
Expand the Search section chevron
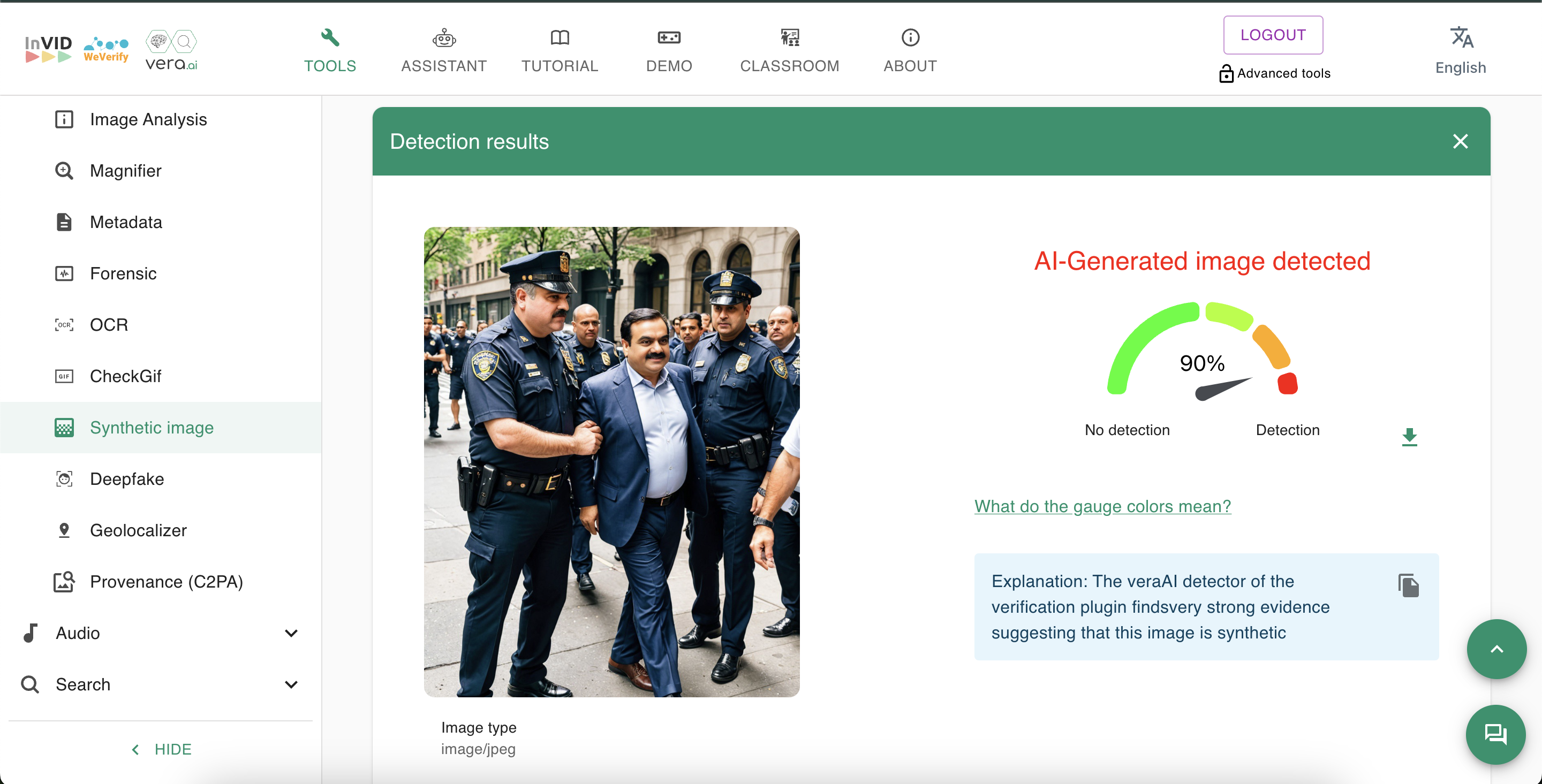pos(291,684)
